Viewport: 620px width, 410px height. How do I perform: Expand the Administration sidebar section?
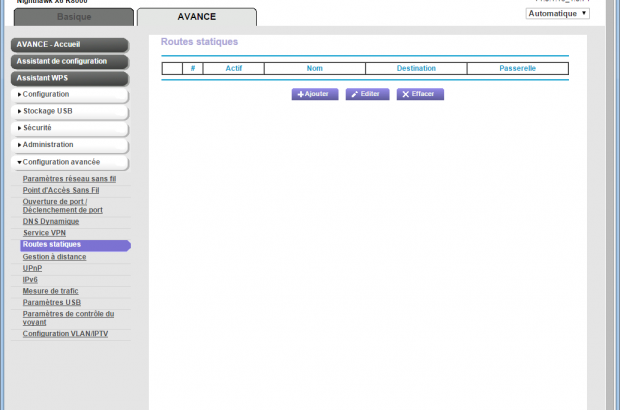70,145
